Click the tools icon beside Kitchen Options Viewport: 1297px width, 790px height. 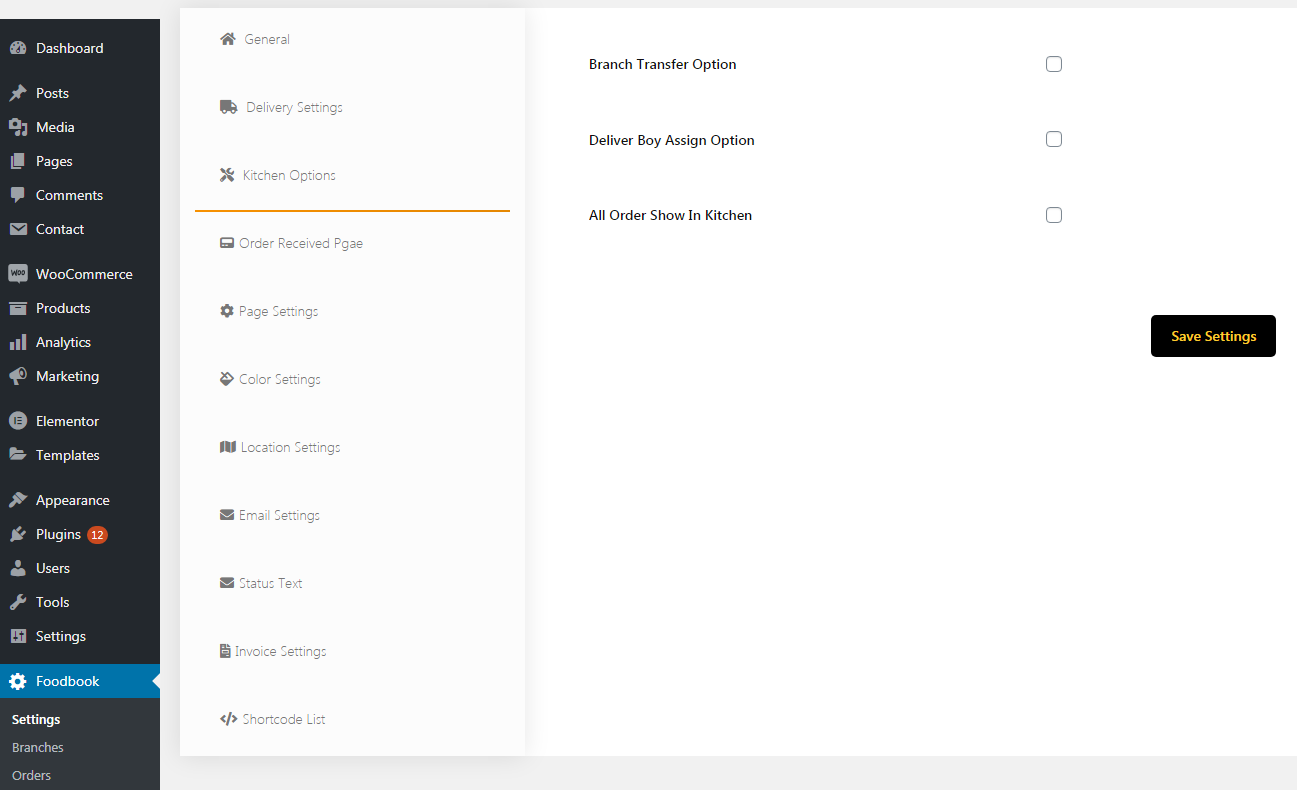point(227,175)
